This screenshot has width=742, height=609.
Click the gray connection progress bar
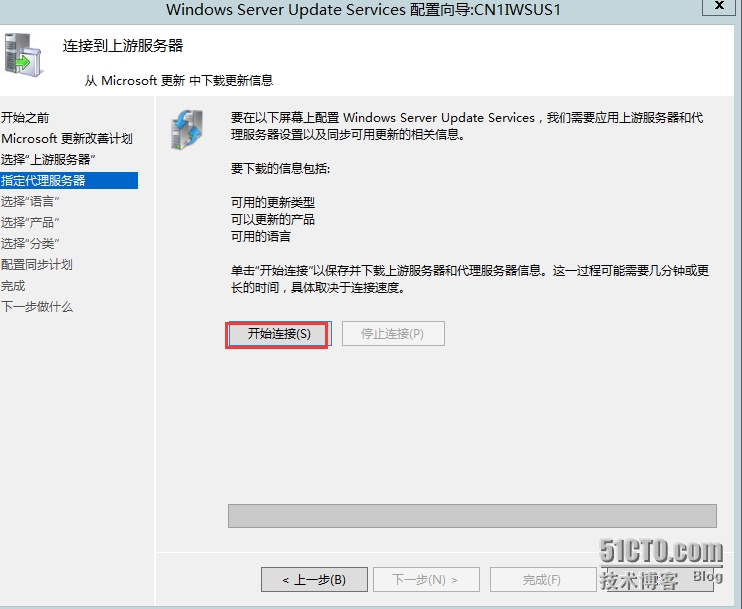[472, 516]
